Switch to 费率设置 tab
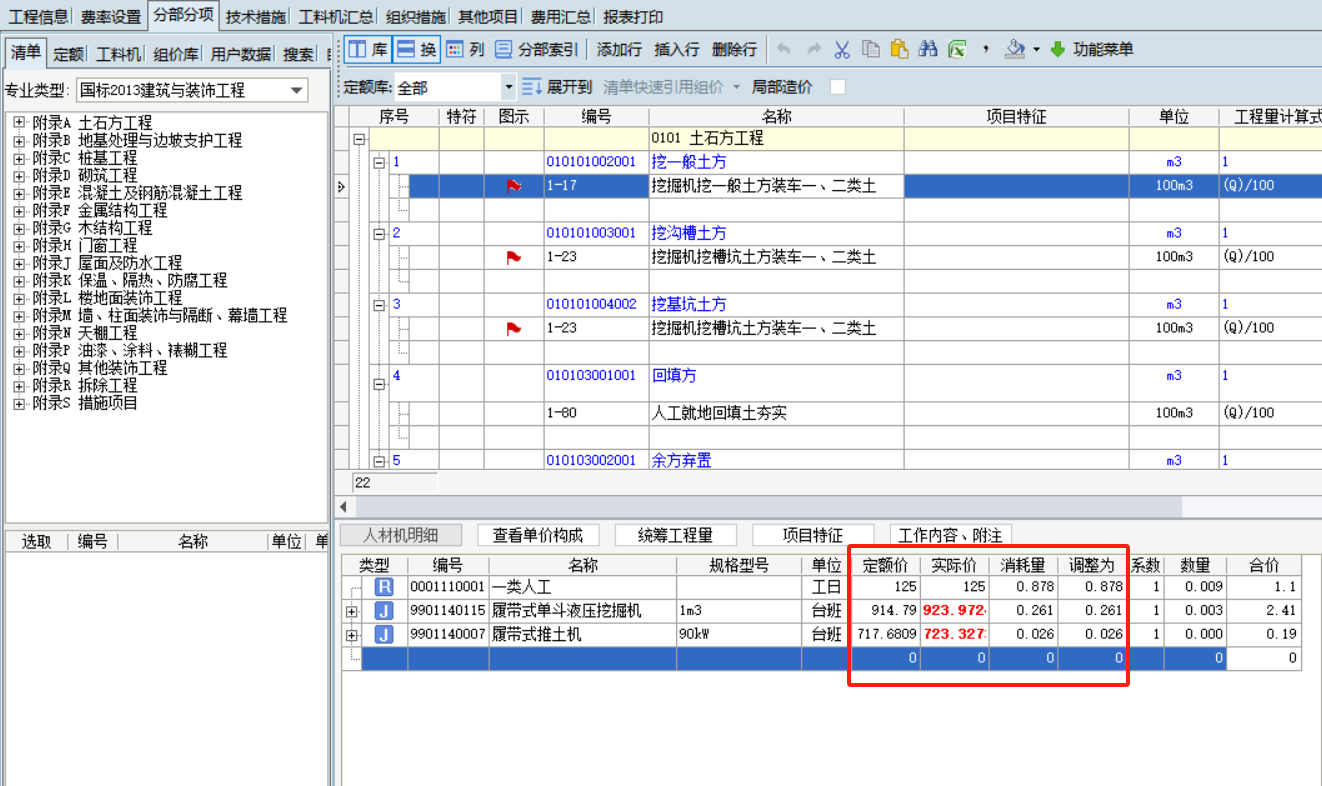 click(111, 17)
